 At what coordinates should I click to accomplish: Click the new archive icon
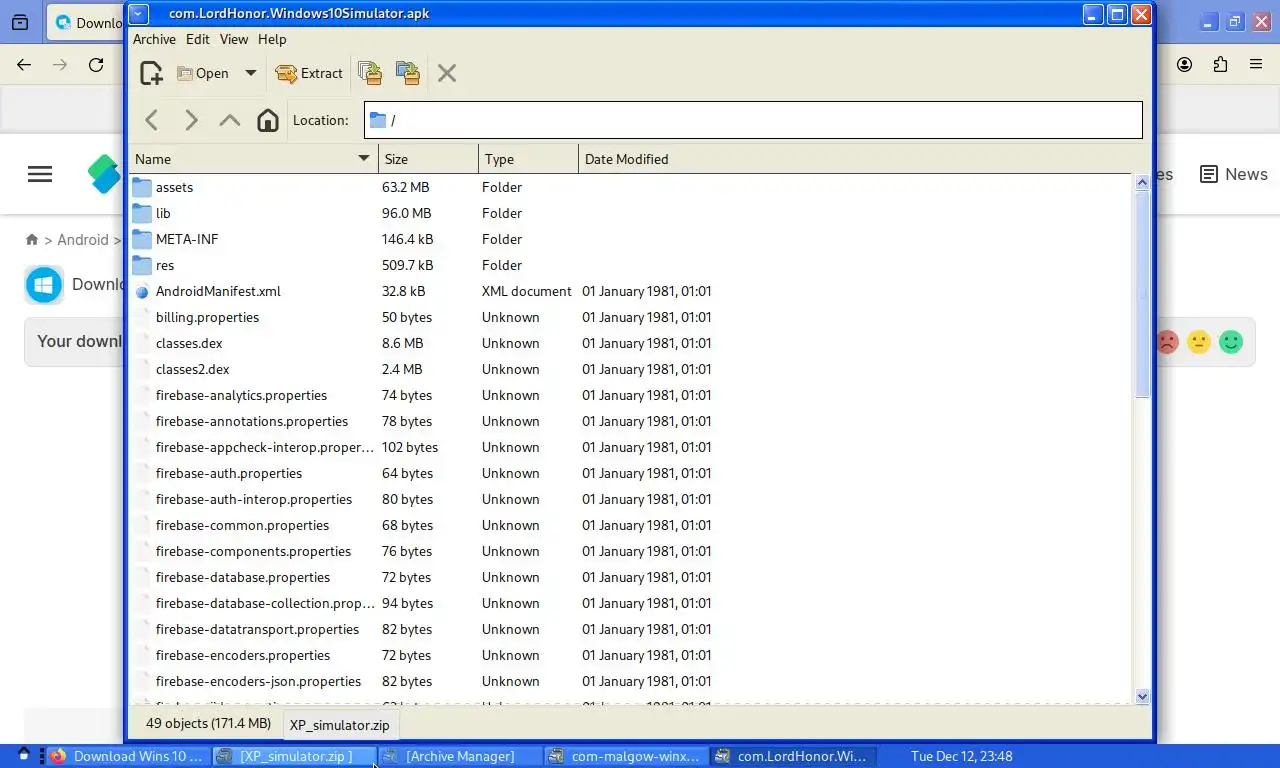[151, 73]
